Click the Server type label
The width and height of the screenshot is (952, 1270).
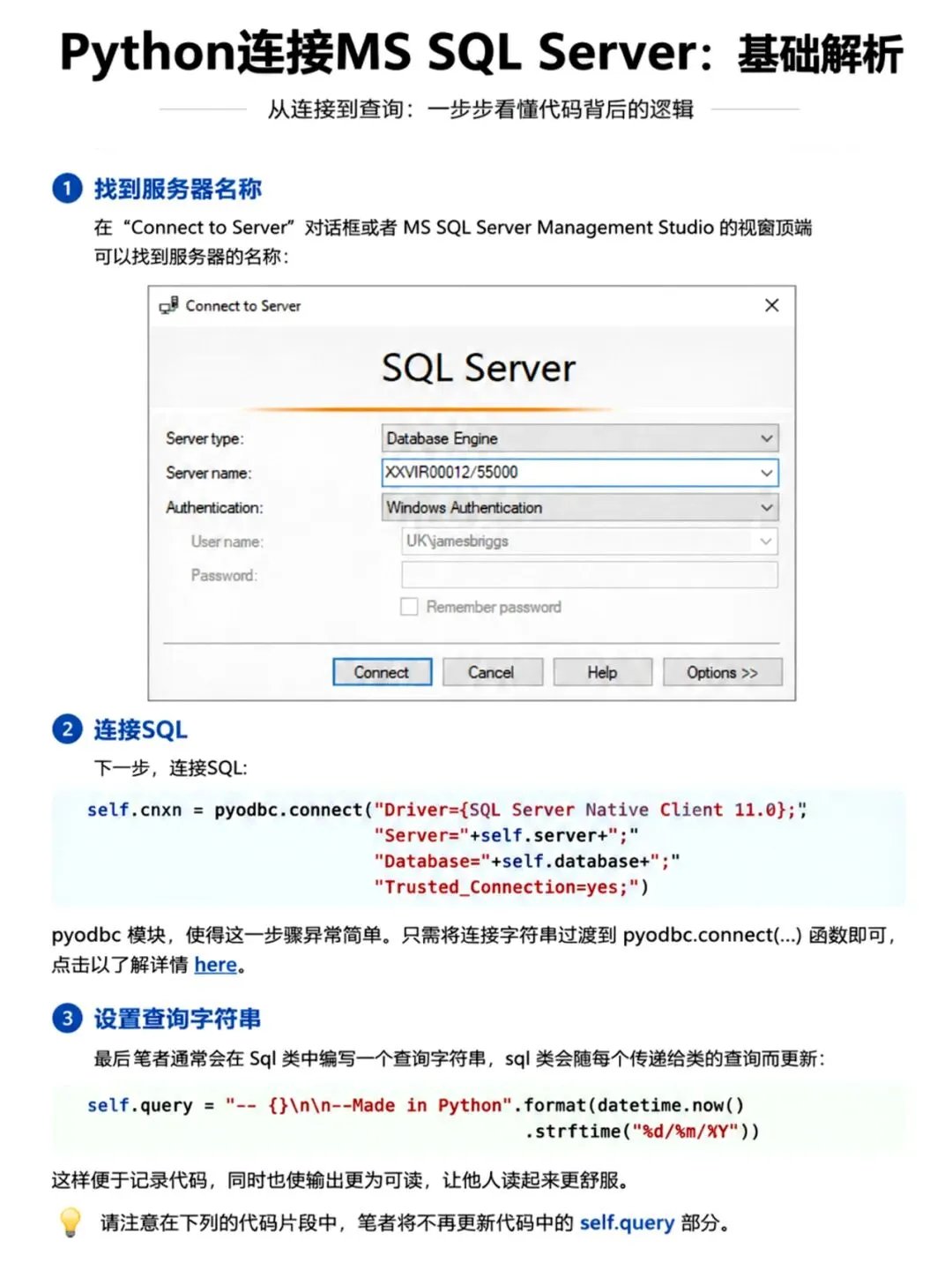[205, 438]
